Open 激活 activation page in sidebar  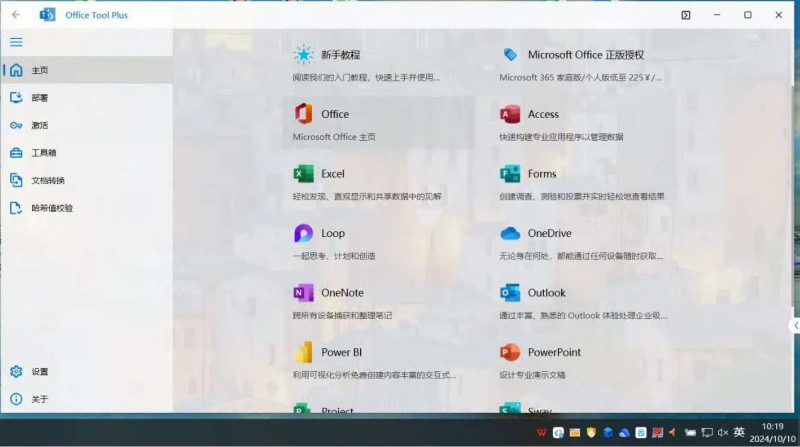click(87, 125)
